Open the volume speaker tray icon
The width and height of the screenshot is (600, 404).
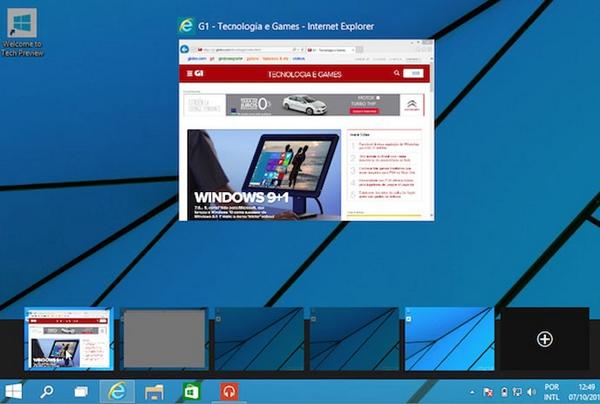(531, 392)
